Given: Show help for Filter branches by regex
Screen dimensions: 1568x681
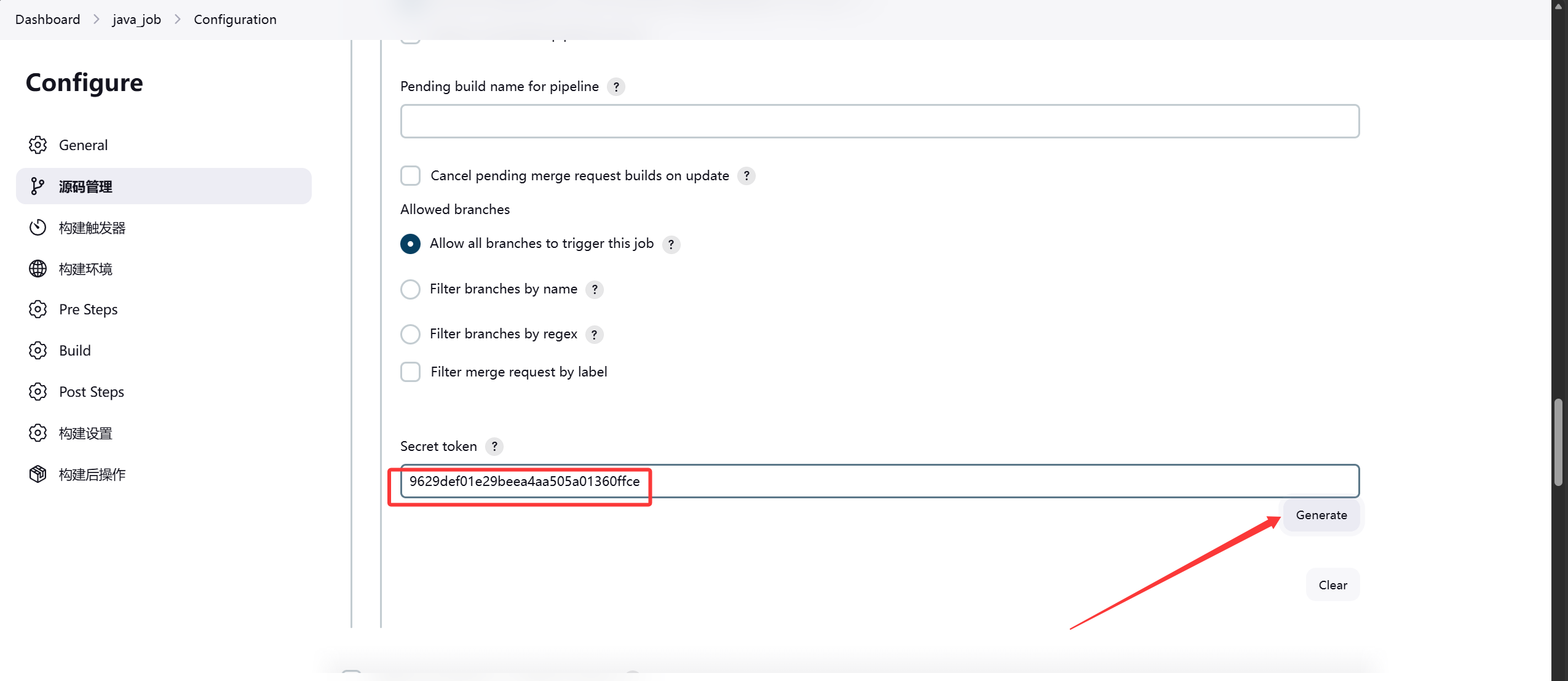Looking at the screenshot, I should point(594,335).
